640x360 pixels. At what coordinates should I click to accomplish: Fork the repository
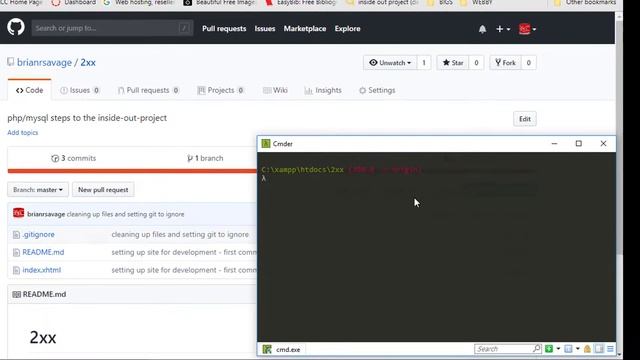(505, 63)
